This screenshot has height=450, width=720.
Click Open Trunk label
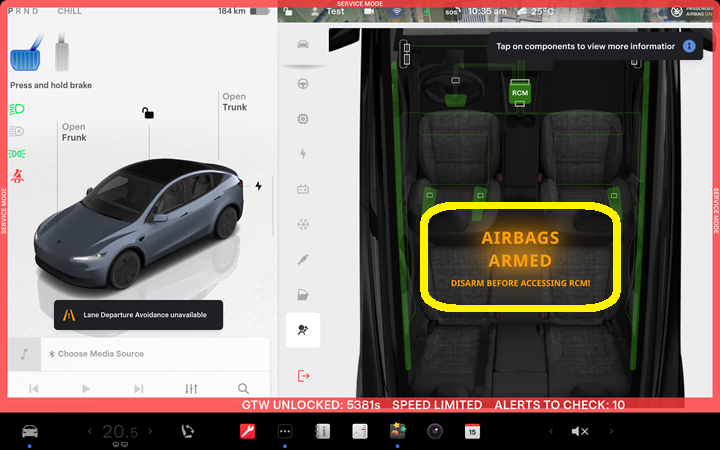pos(233,103)
